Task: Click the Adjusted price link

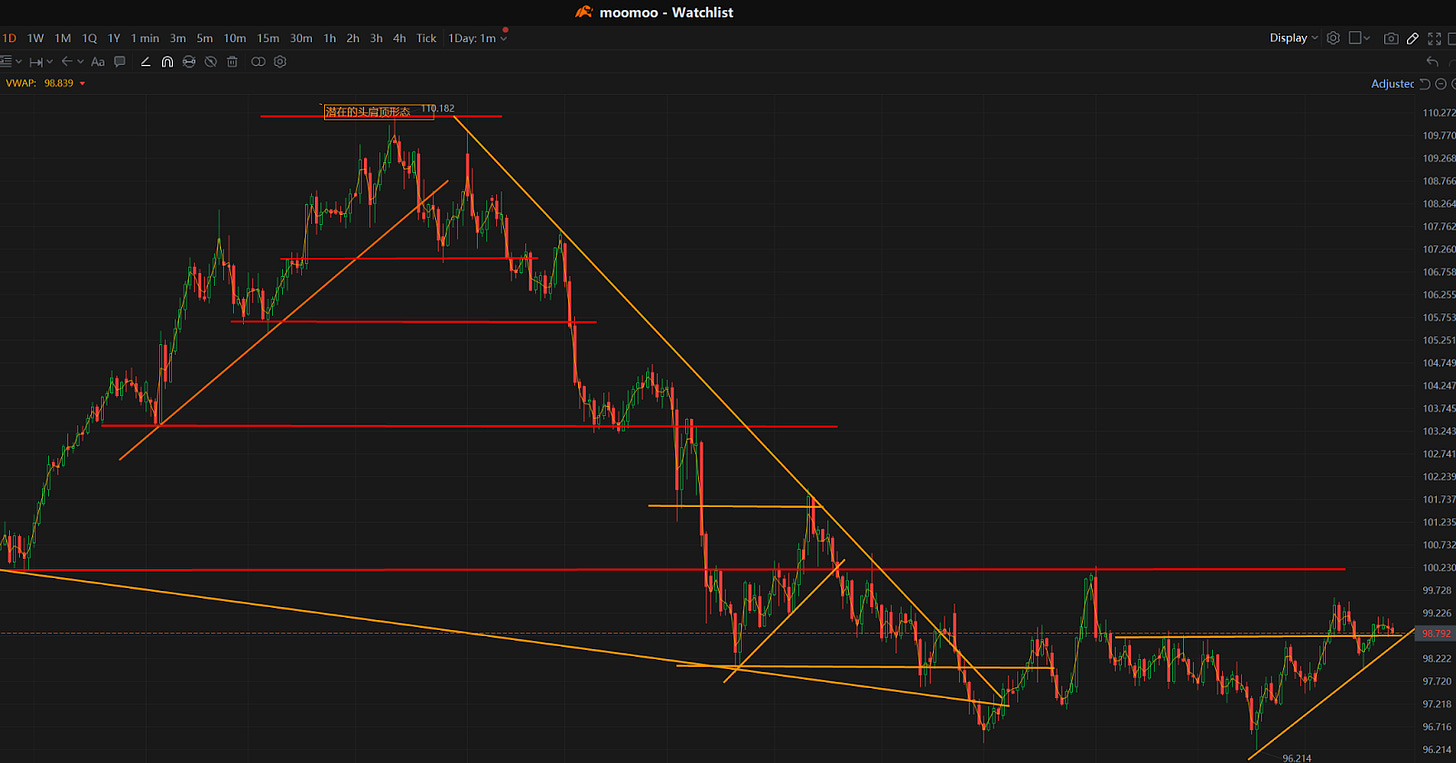Action: point(1393,84)
